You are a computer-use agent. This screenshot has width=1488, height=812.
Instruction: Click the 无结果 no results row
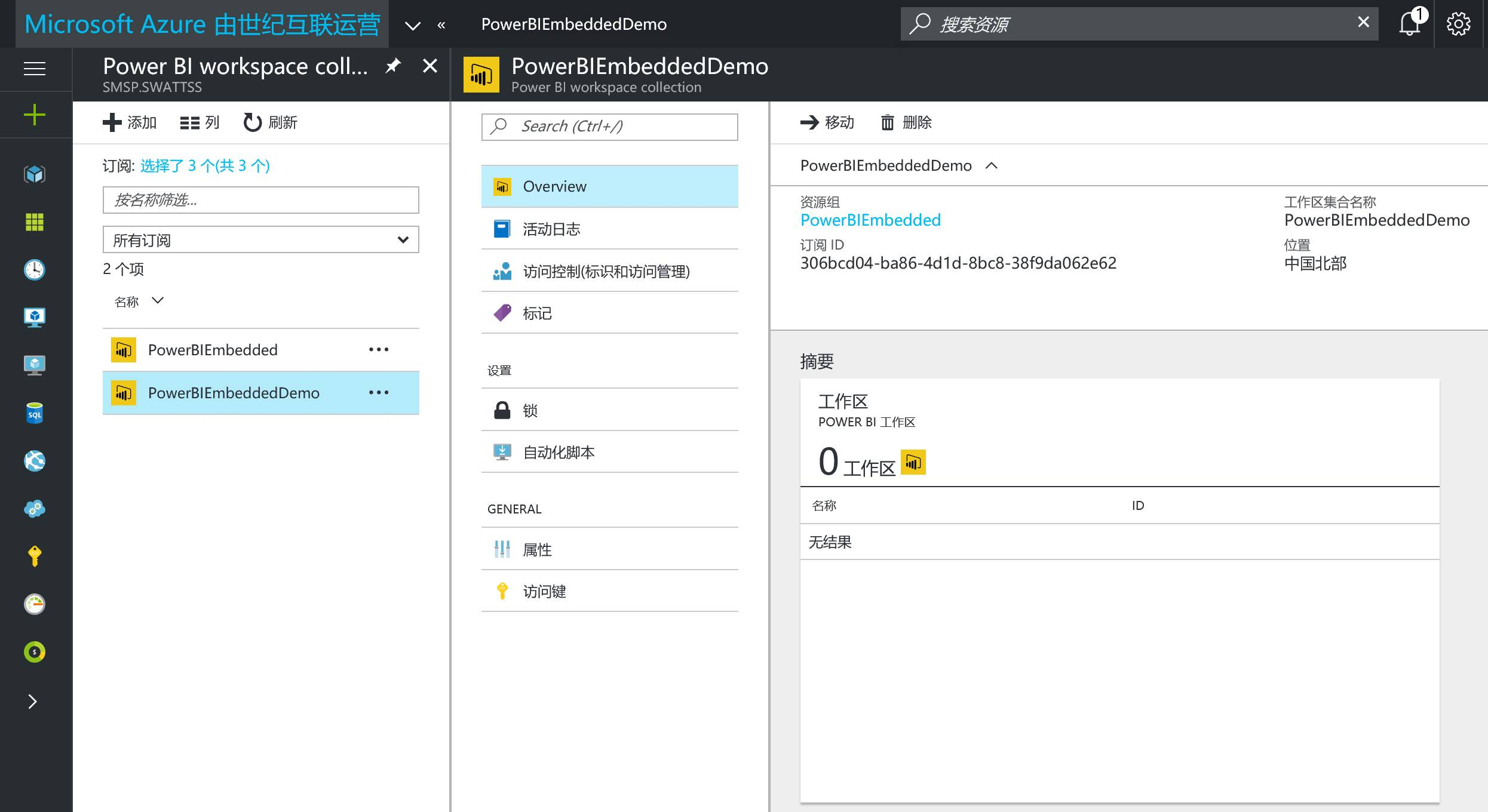1119,542
